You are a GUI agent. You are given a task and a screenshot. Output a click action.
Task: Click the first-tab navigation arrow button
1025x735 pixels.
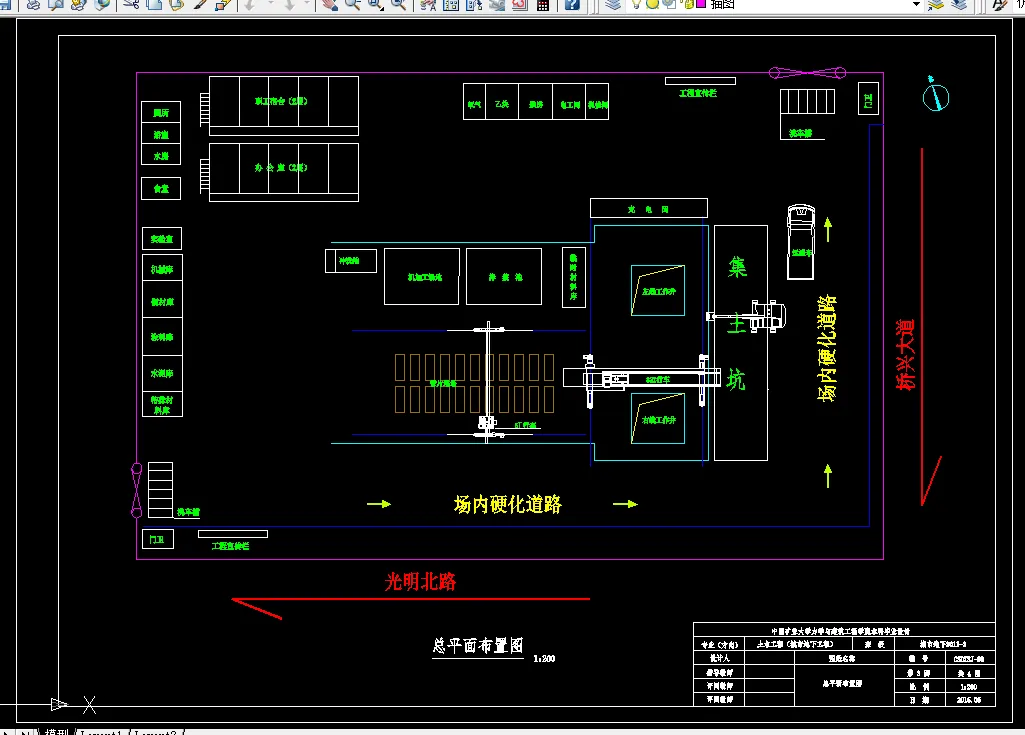(x=6, y=731)
